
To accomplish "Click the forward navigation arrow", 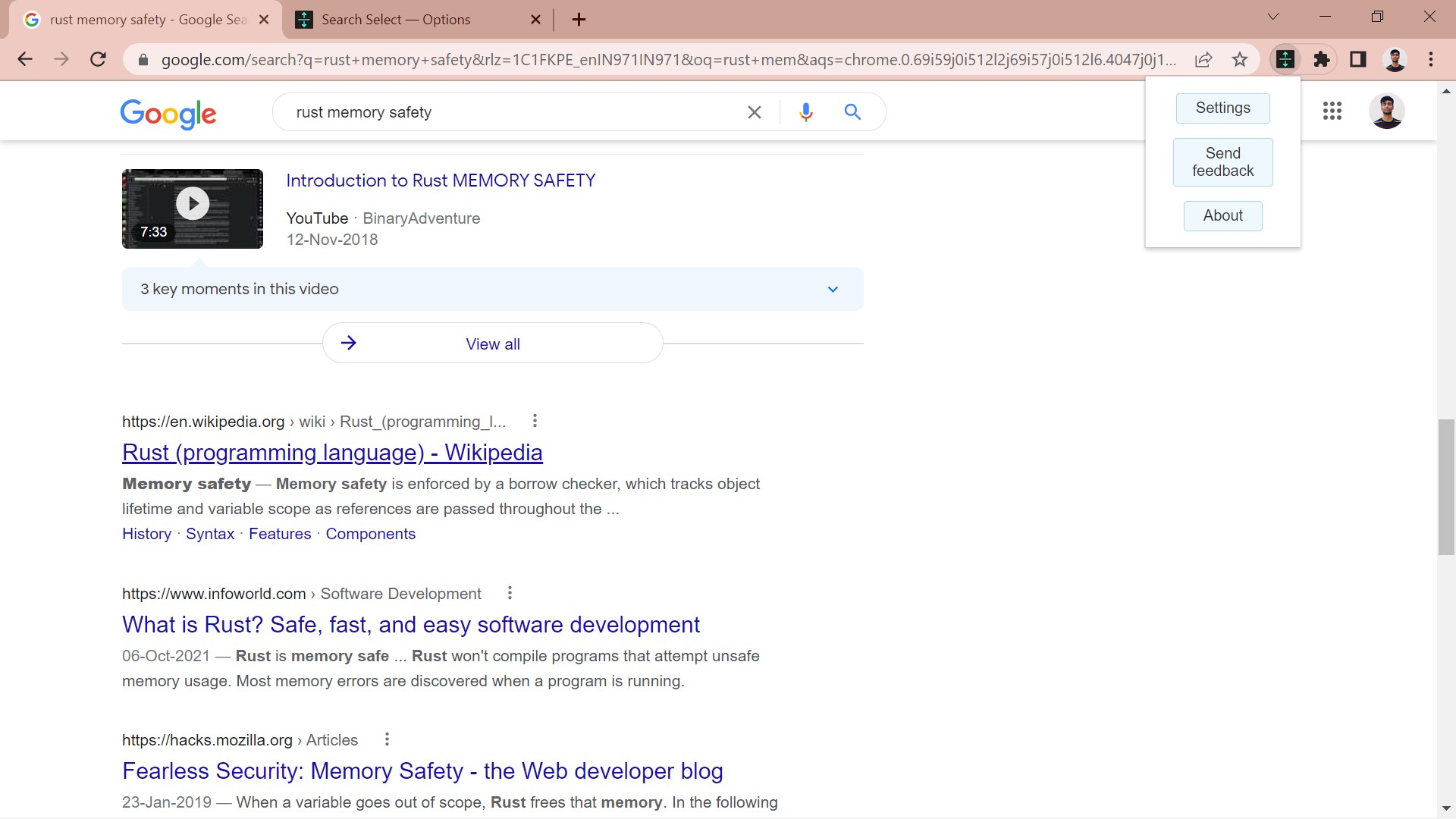I will (x=61, y=59).
